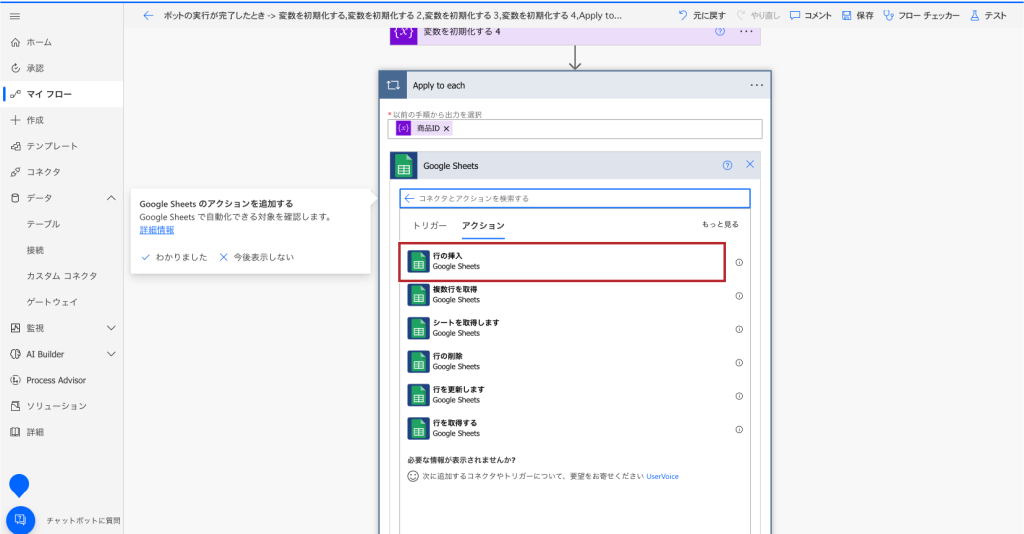Click info icon for 複数行を取得
Image resolution: width=1024 pixels, height=534 pixels.
[739, 296]
